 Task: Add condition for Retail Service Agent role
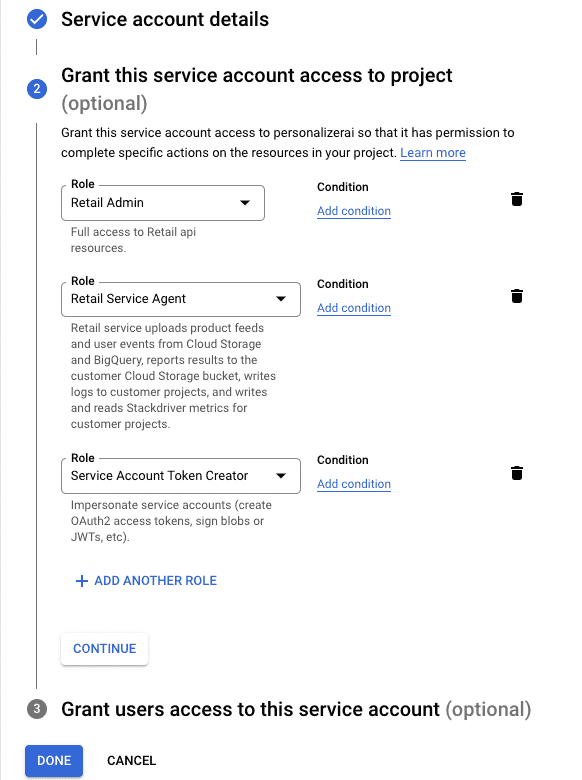[354, 308]
